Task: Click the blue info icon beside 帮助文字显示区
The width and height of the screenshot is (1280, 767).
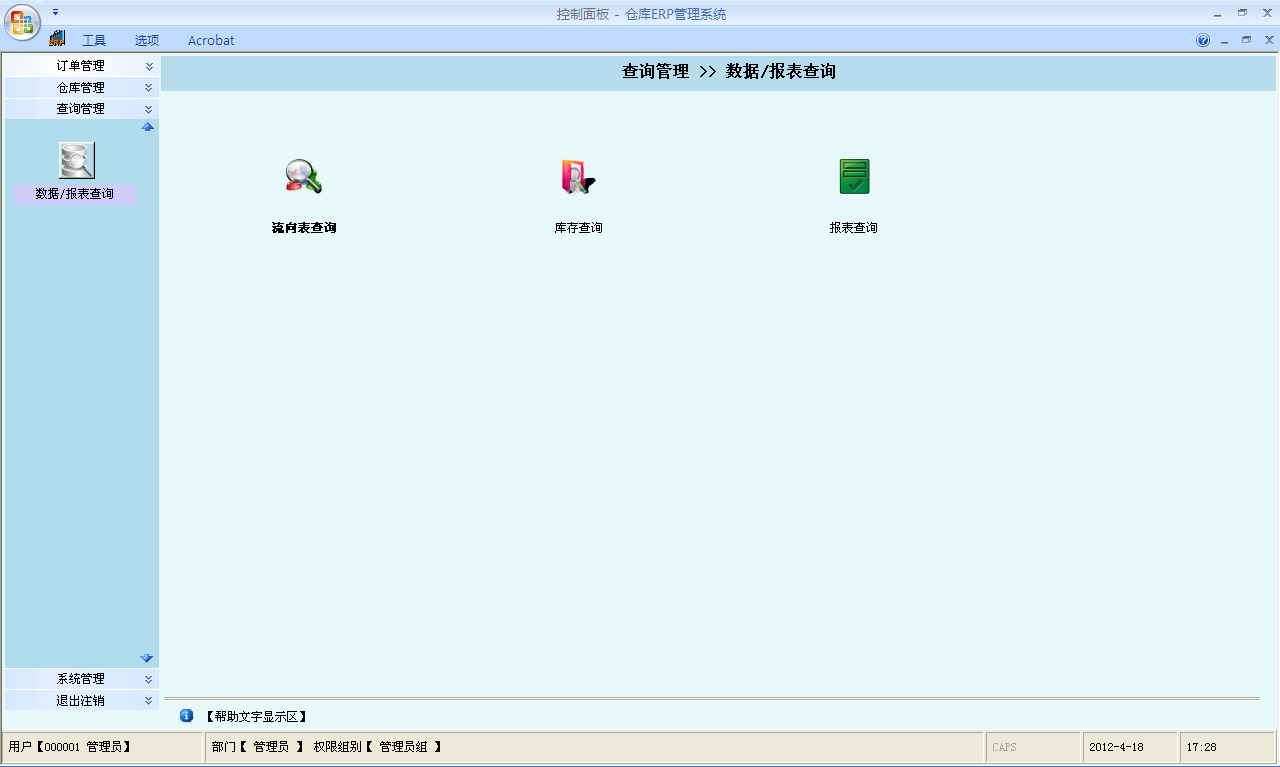Action: (x=186, y=715)
